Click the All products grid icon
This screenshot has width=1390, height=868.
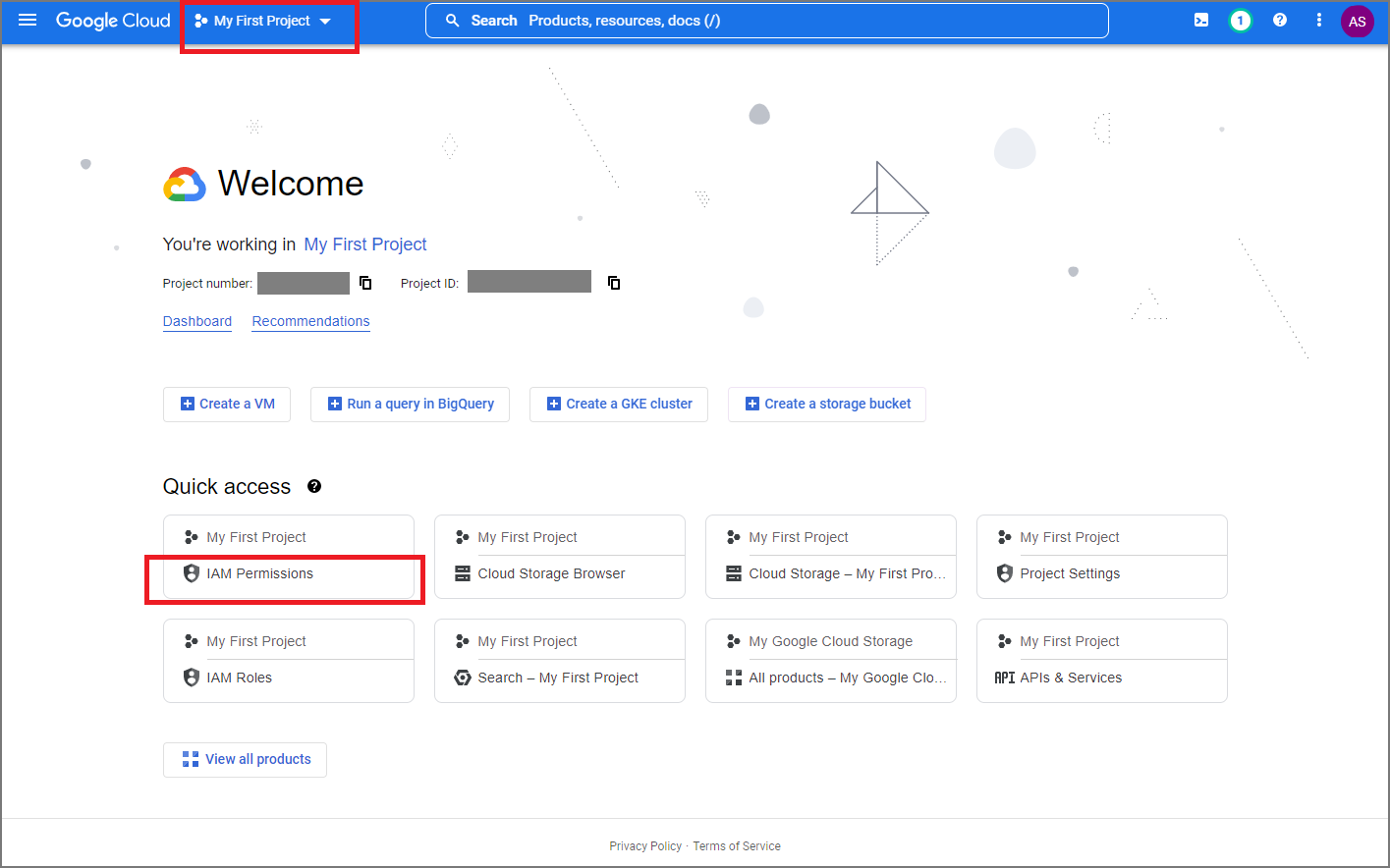coord(734,678)
